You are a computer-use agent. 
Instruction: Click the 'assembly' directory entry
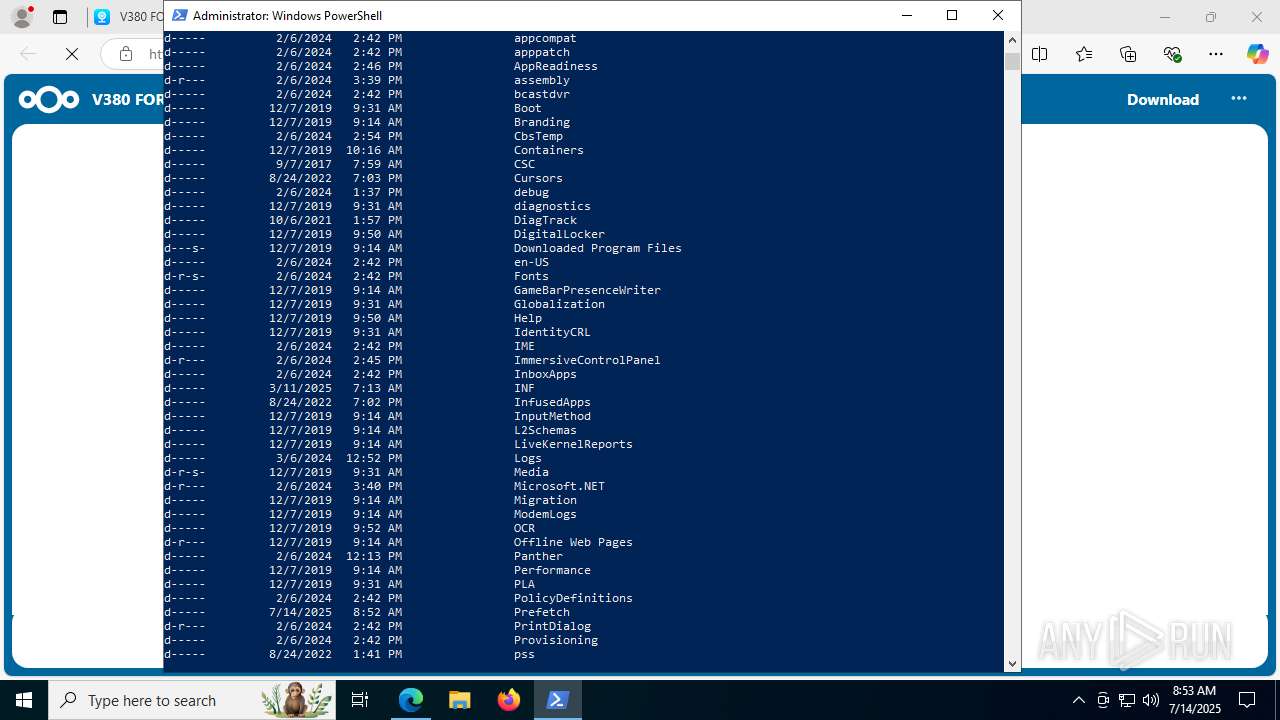tap(541, 80)
